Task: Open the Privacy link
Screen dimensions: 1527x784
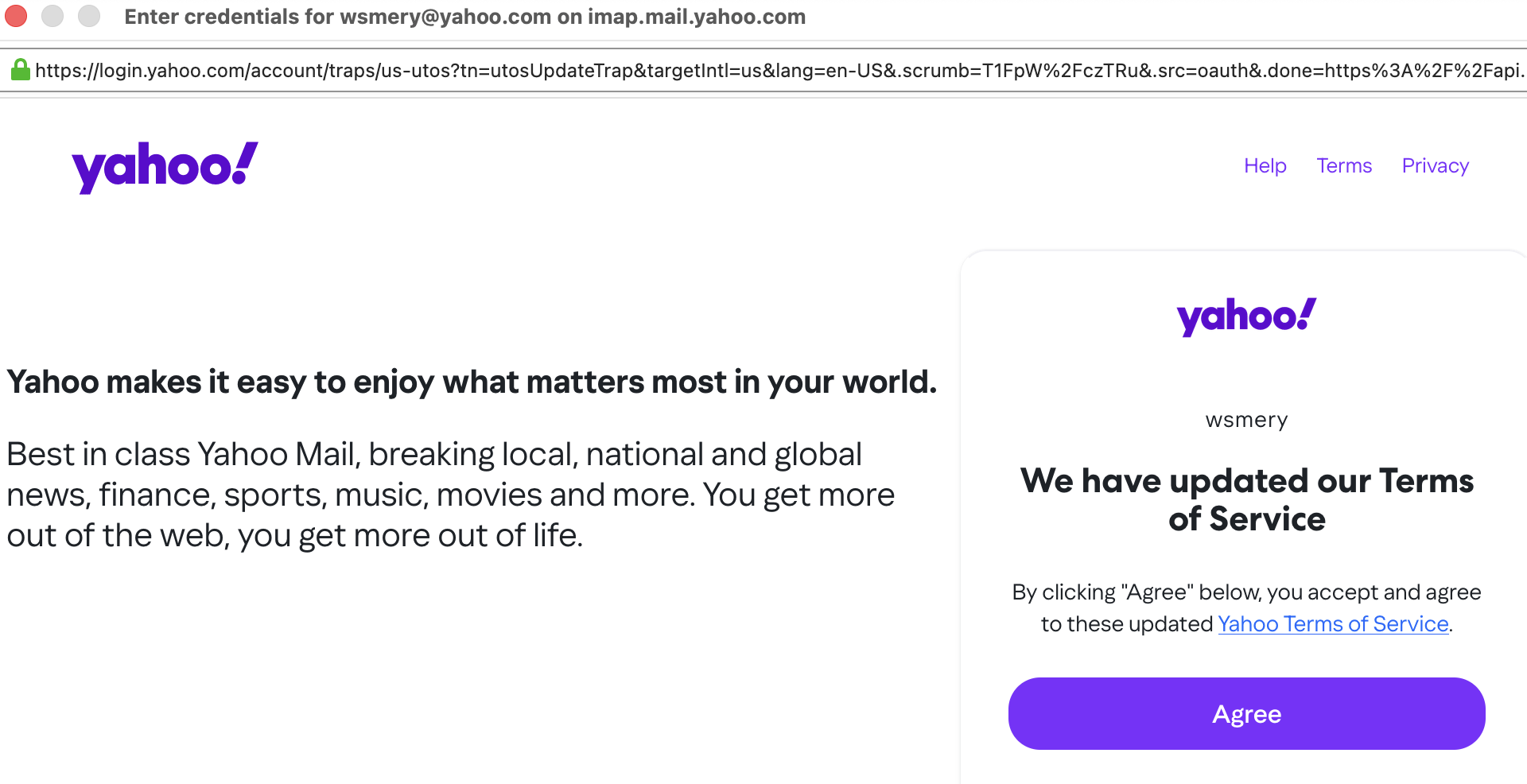Action: pyautogui.click(x=1435, y=165)
